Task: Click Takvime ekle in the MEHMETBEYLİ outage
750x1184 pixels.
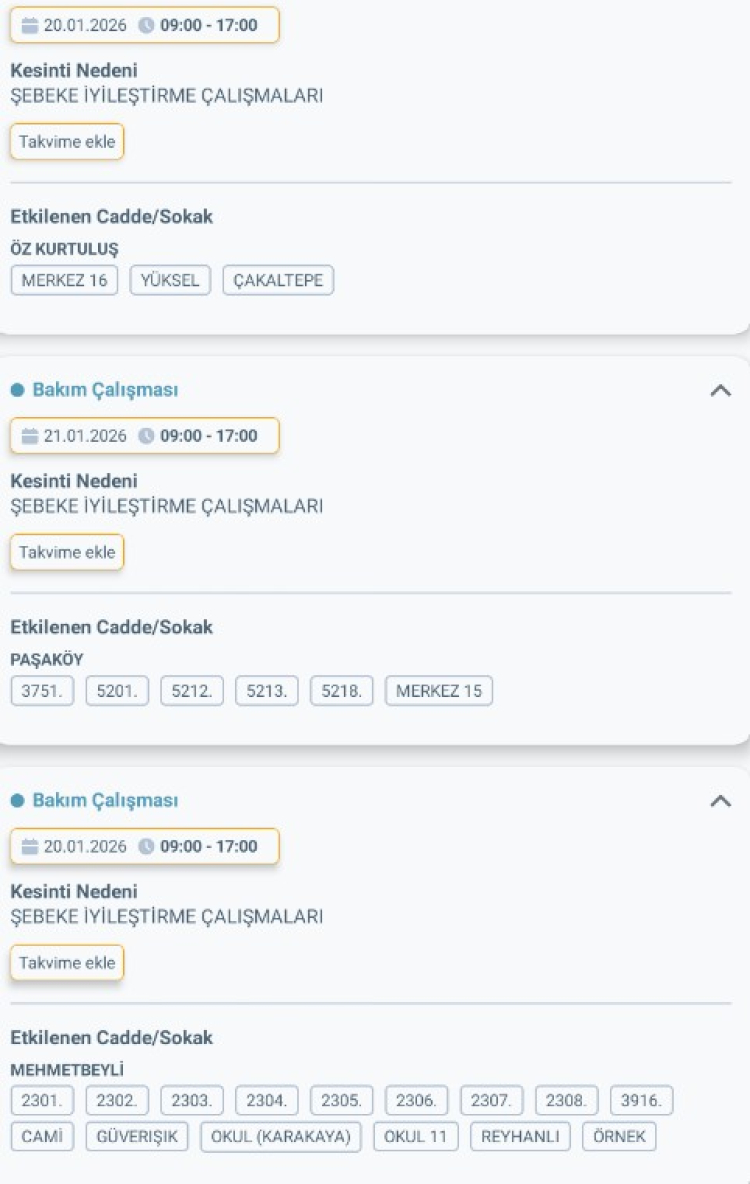Action: point(66,962)
